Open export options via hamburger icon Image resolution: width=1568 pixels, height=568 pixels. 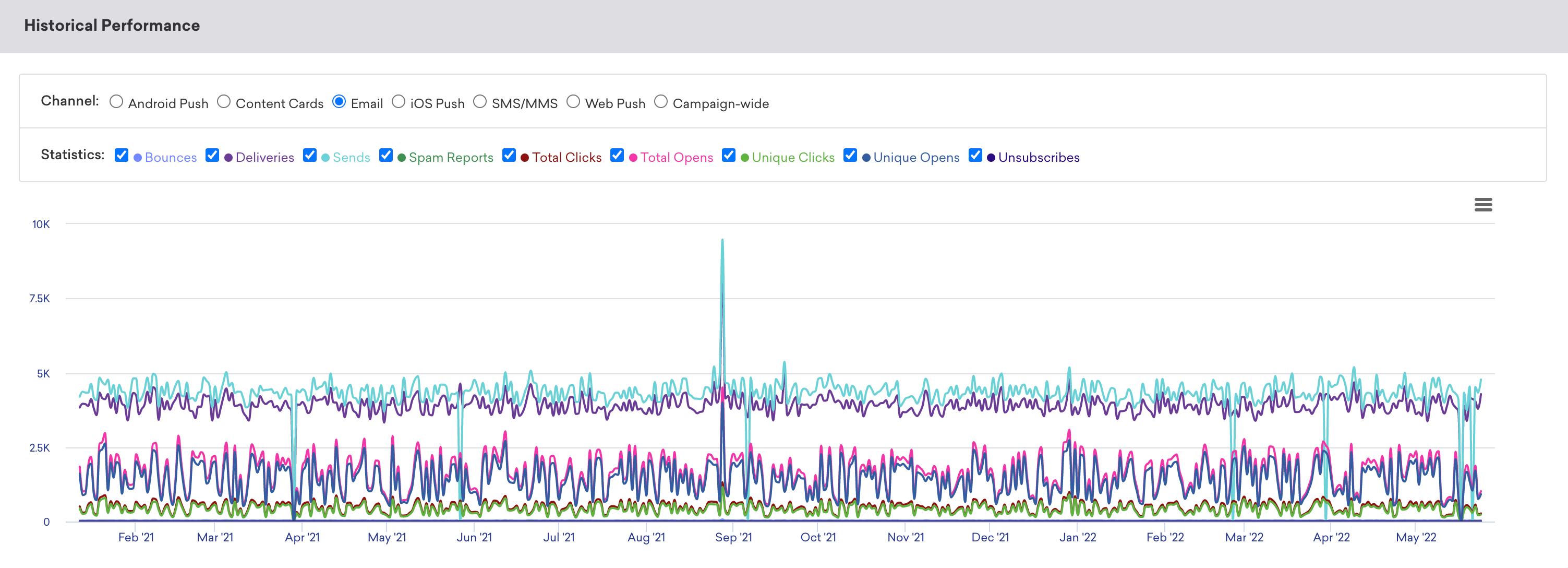point(1485,205)
